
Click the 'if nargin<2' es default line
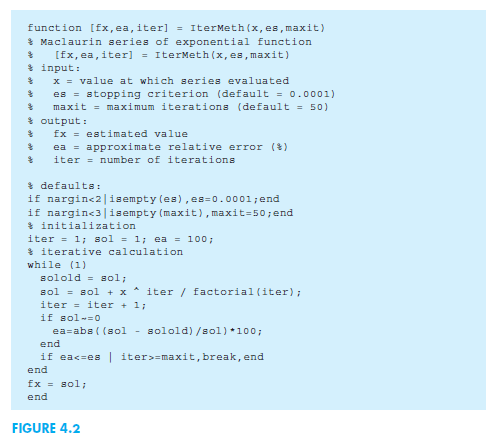154,199
